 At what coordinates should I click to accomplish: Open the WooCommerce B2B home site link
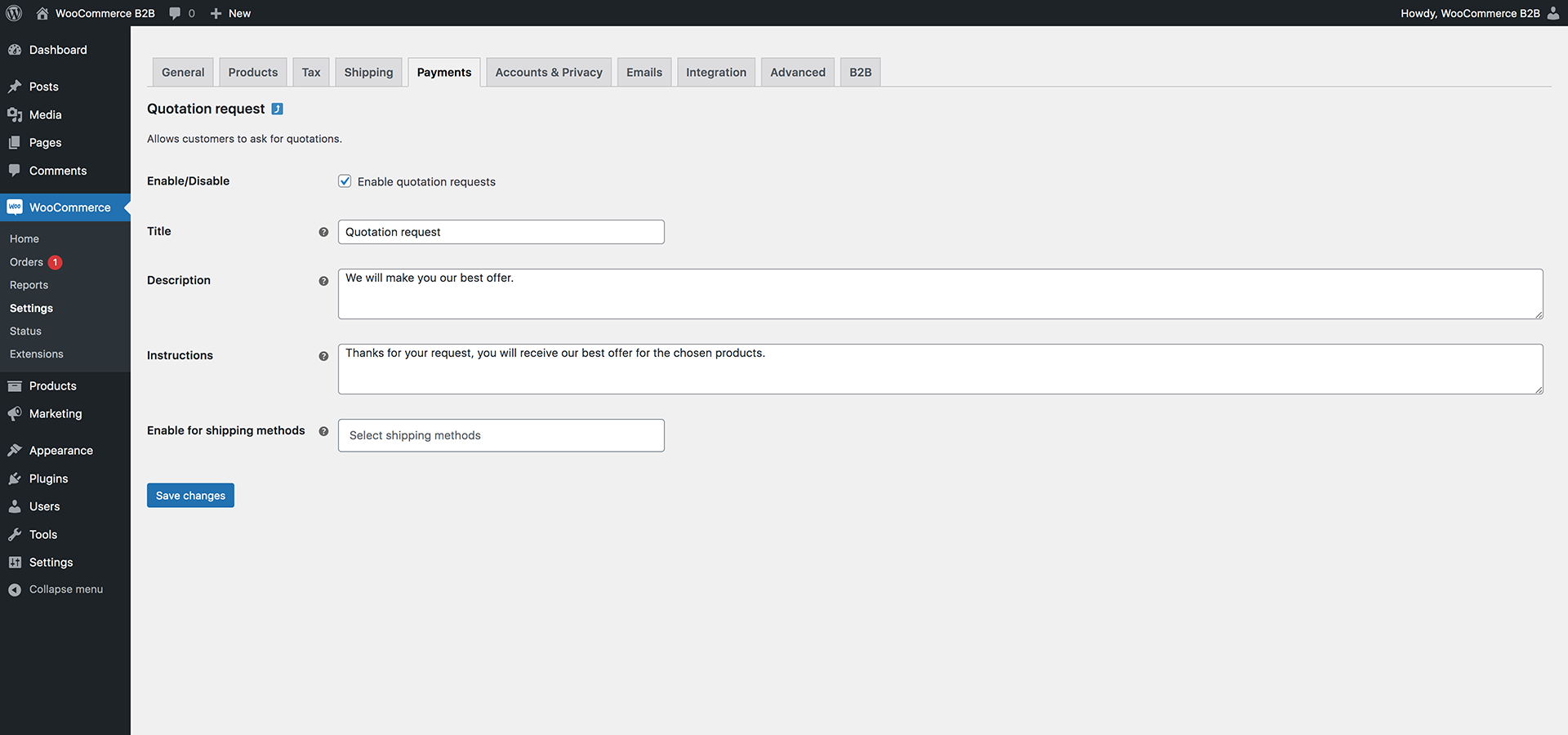point(96,13)
